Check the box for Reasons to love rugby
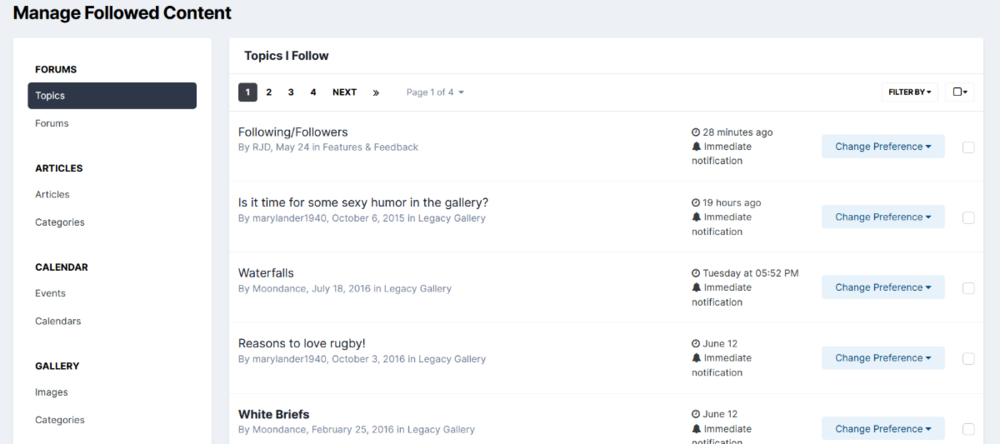This screenshot has height=444, width=1000. point(968,358)
